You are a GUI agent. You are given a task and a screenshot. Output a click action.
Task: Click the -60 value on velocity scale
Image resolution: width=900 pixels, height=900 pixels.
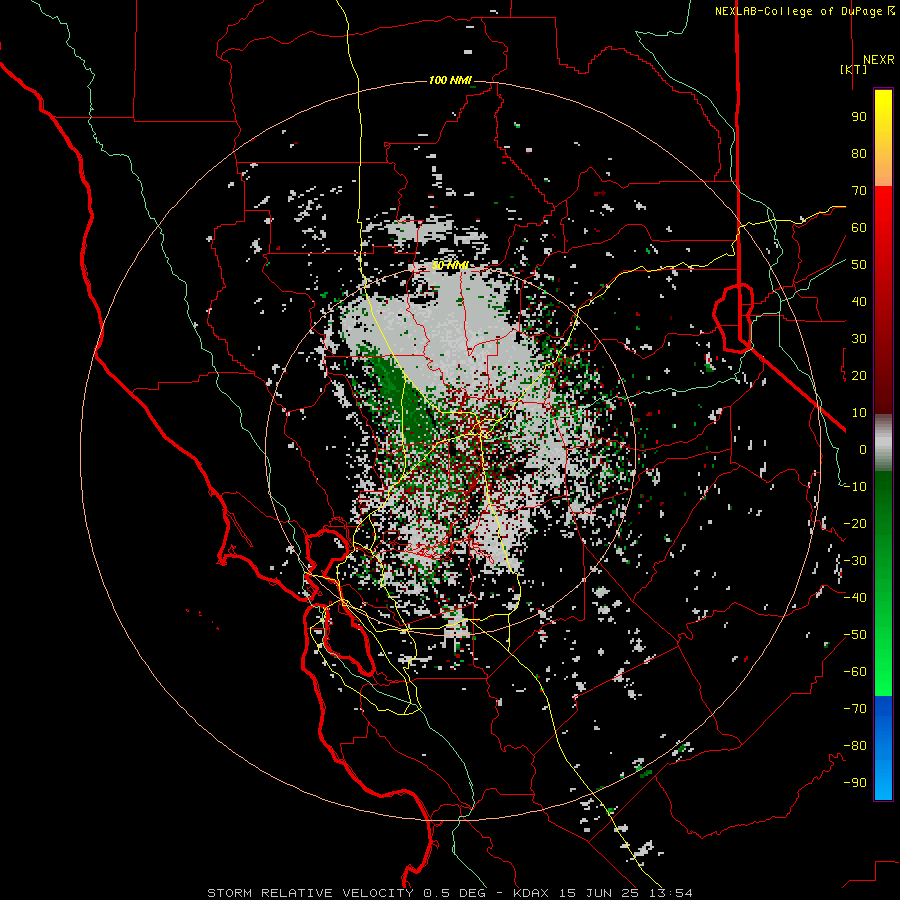[x=855, y=672]
